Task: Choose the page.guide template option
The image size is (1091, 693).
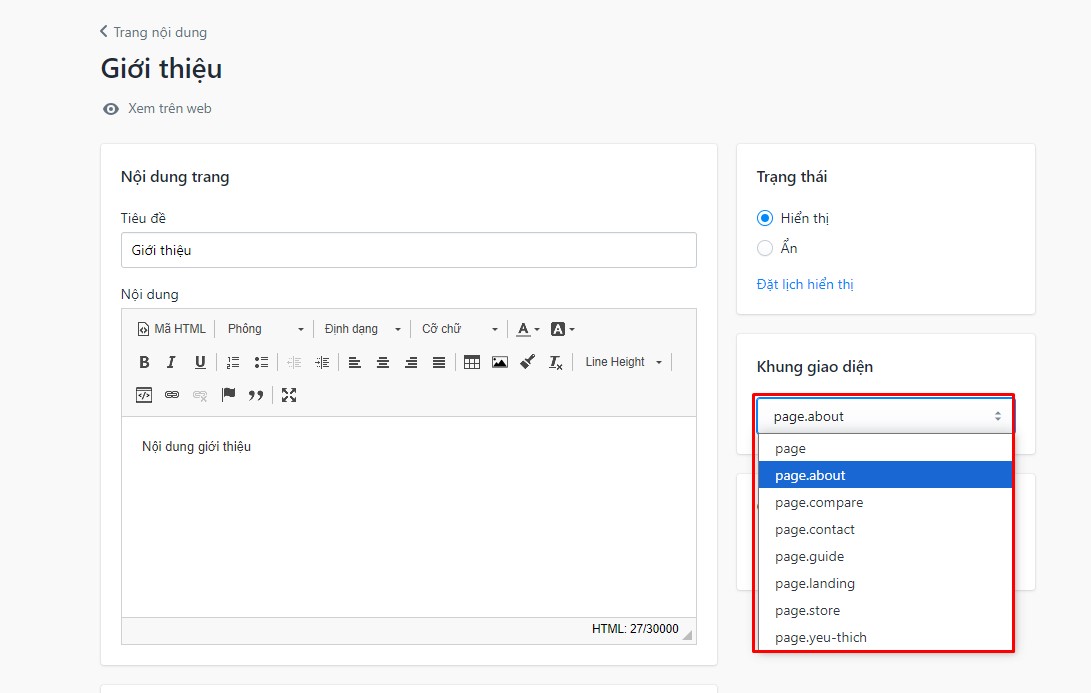Action: (x=884, y=557)
